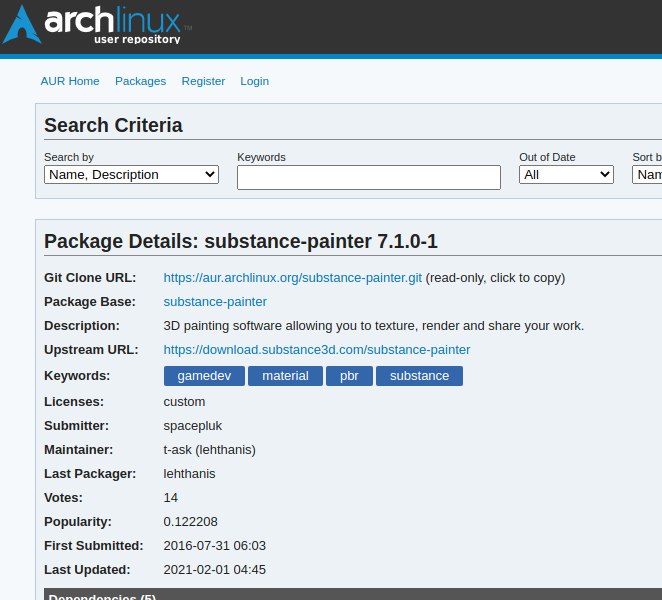Click the votes value 14
This screenshot has height=600, width=662.
[171, 498]
